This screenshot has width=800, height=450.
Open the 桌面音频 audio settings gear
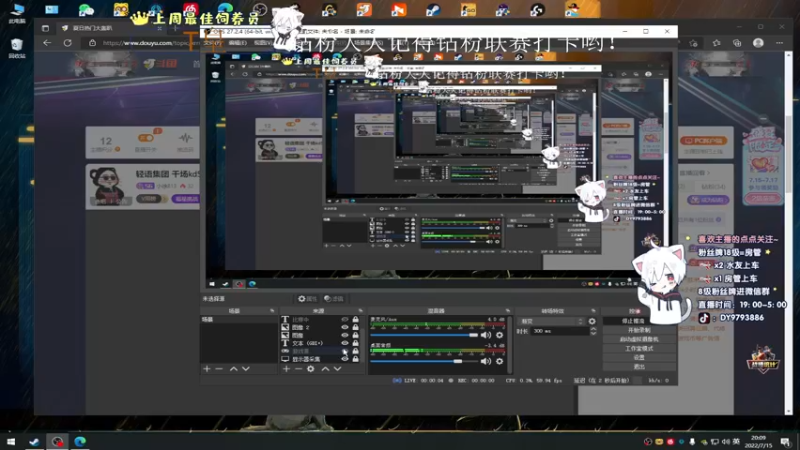coord(499,361)
